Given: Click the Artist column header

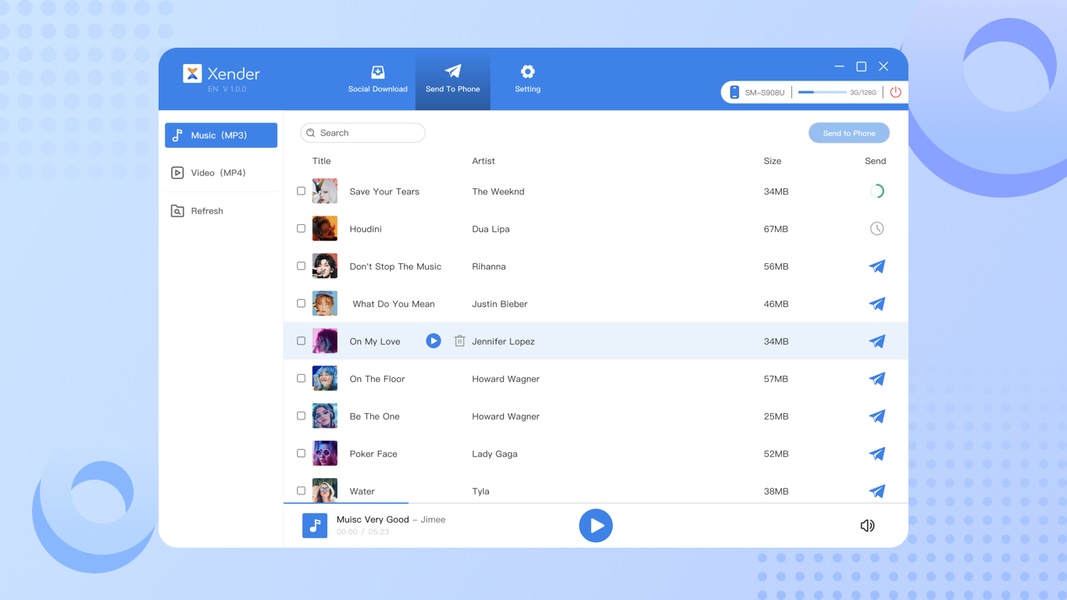Looking at the screenshot, I should [483, 161].
